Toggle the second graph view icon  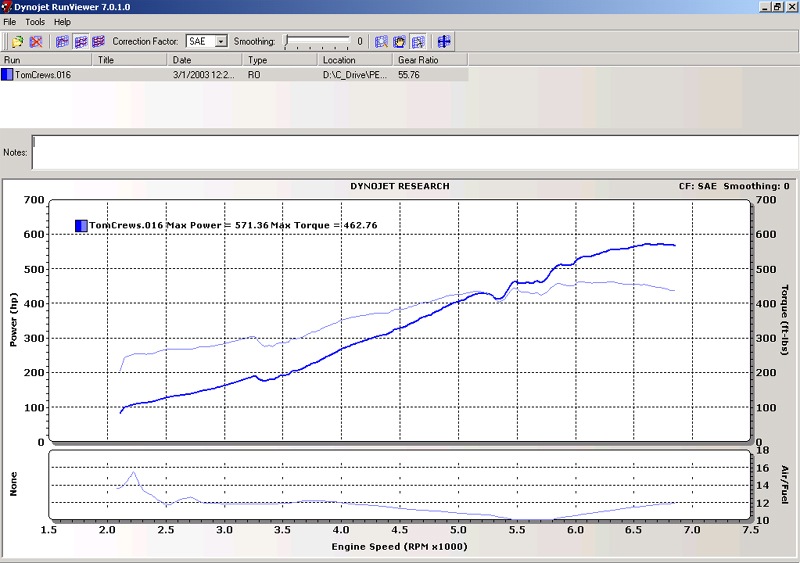click(x=81, y=41)
